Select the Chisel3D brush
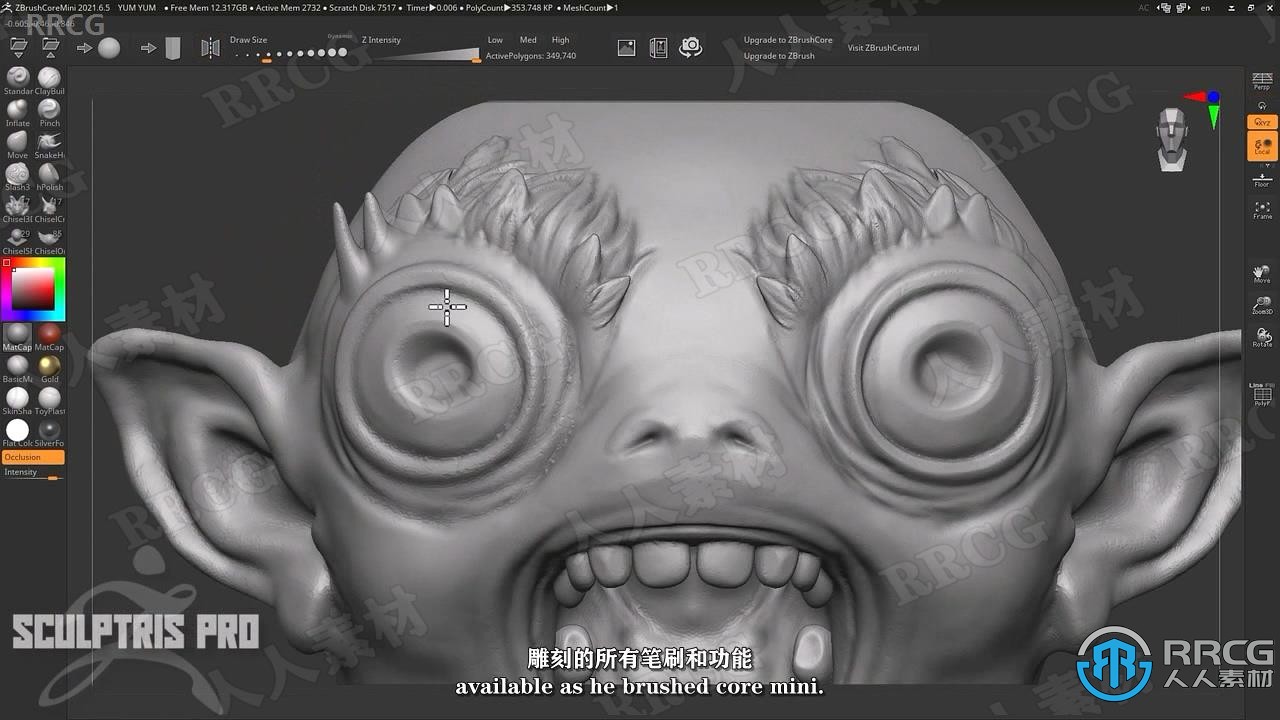1280x720 pixels. click(18, 210)
